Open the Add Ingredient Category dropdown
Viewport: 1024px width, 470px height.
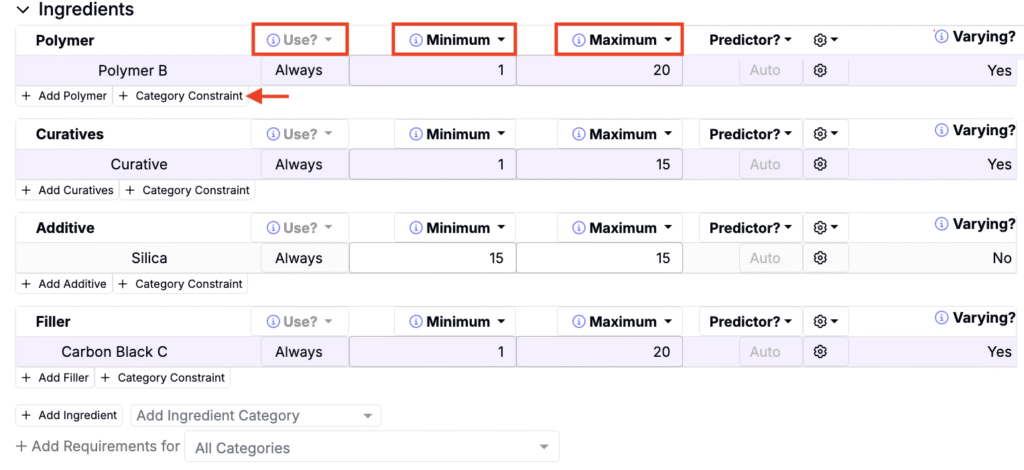[x=256, y=415]
